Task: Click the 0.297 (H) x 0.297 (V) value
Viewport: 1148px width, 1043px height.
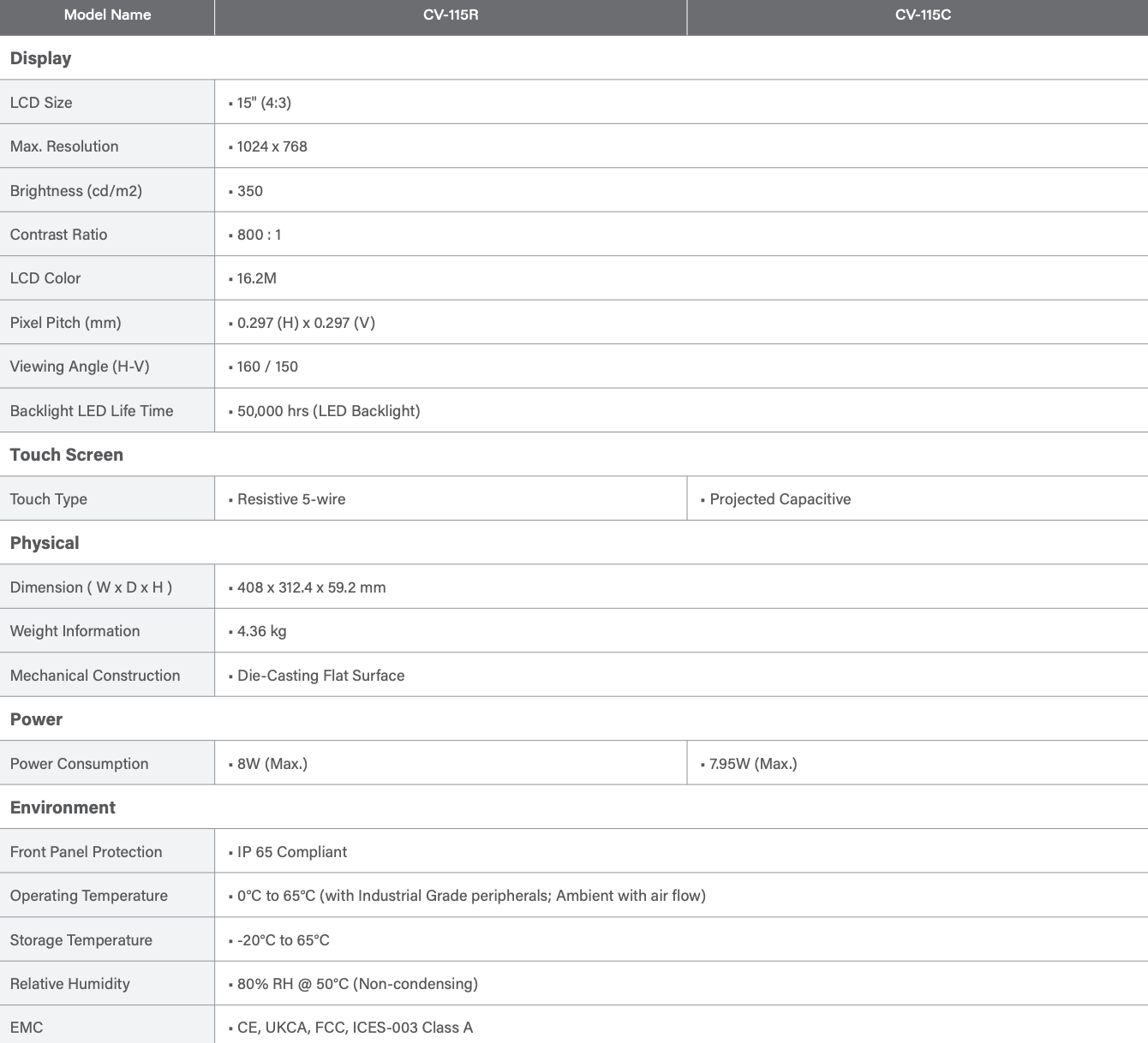Action: pyautogui.click(x=307, y=323)
